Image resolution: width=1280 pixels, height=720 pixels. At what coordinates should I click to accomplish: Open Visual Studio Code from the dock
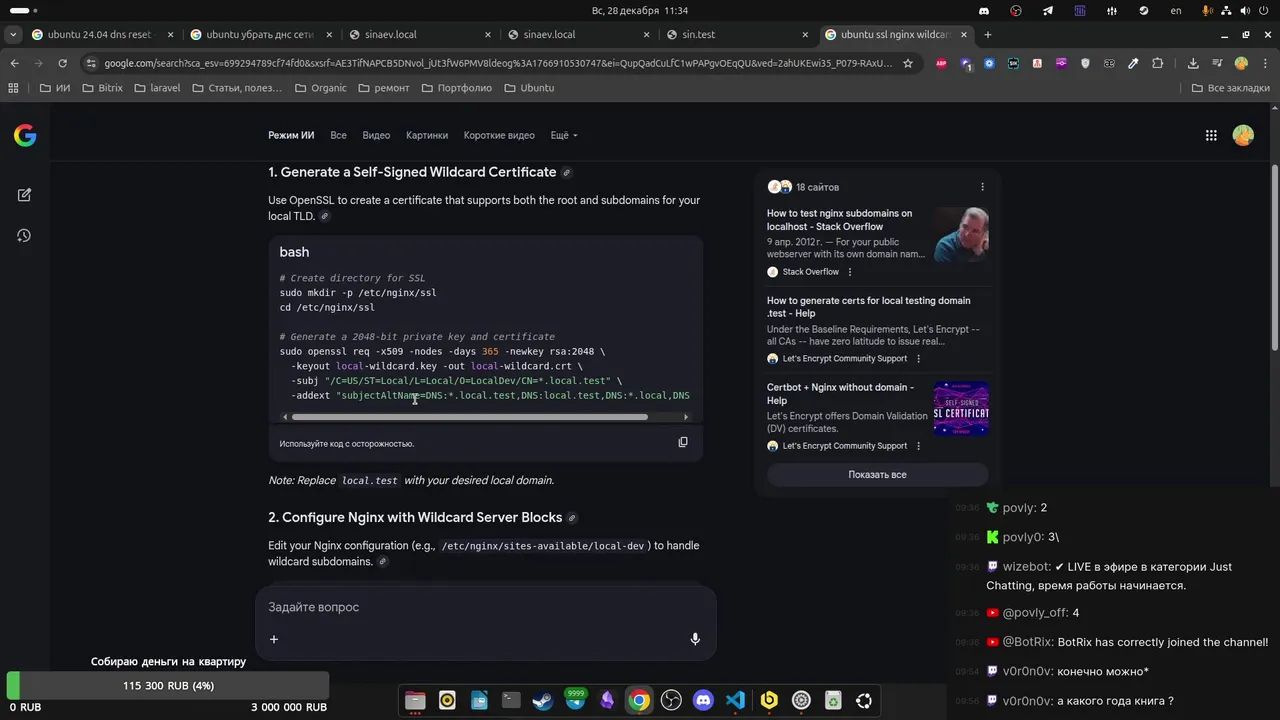pos(735,701)
